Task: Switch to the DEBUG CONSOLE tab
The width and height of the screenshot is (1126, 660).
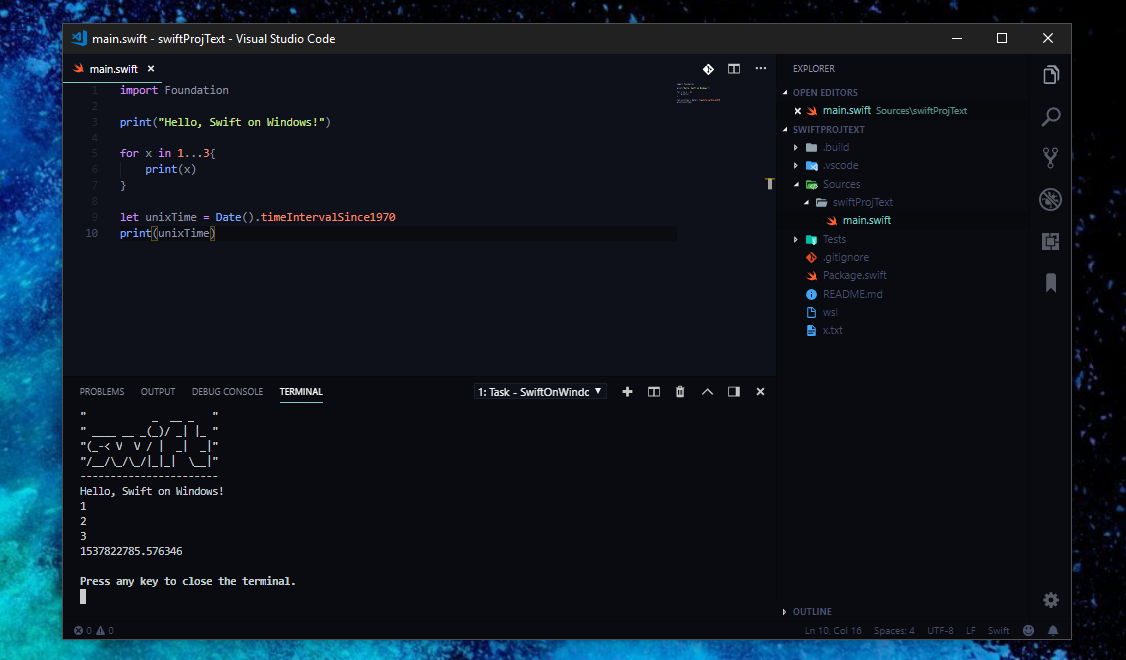Action: 228,391
